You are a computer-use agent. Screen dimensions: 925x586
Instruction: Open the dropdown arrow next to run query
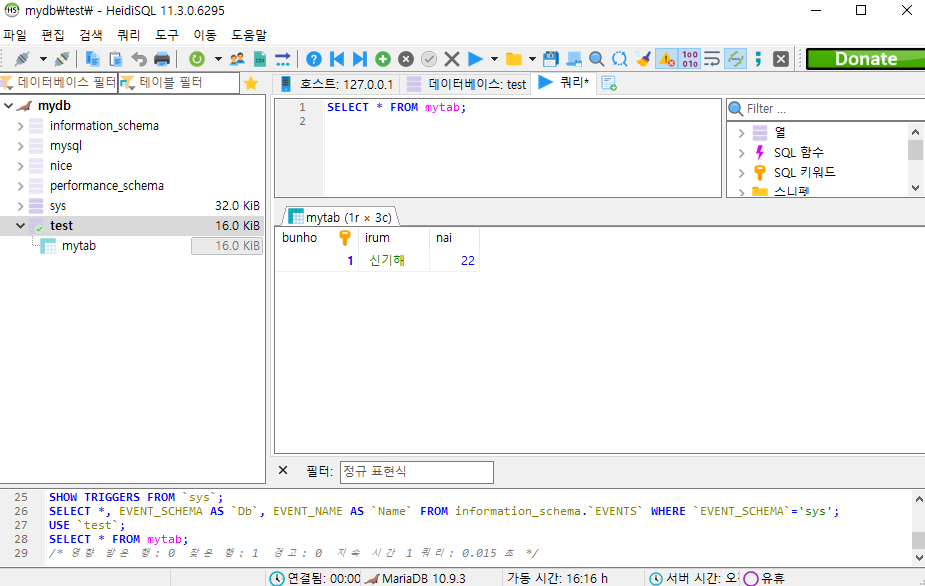tap(494, 59)
